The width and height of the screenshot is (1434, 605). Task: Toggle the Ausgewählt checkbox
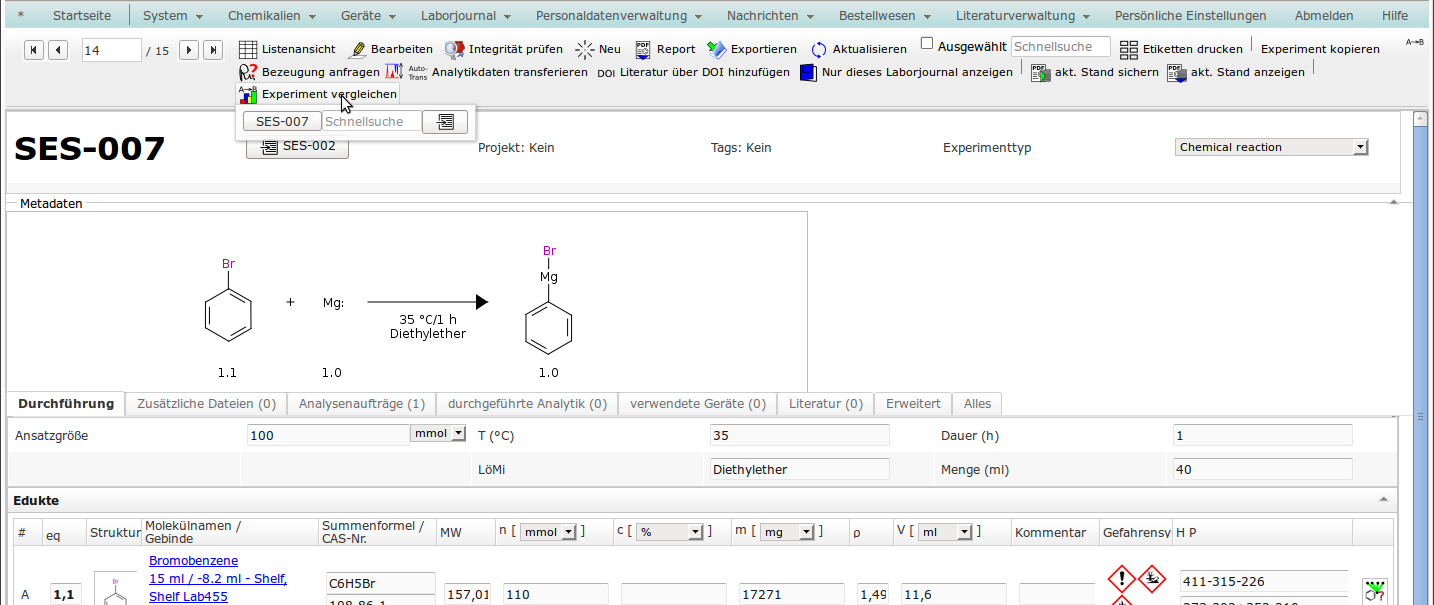[927, 44]
